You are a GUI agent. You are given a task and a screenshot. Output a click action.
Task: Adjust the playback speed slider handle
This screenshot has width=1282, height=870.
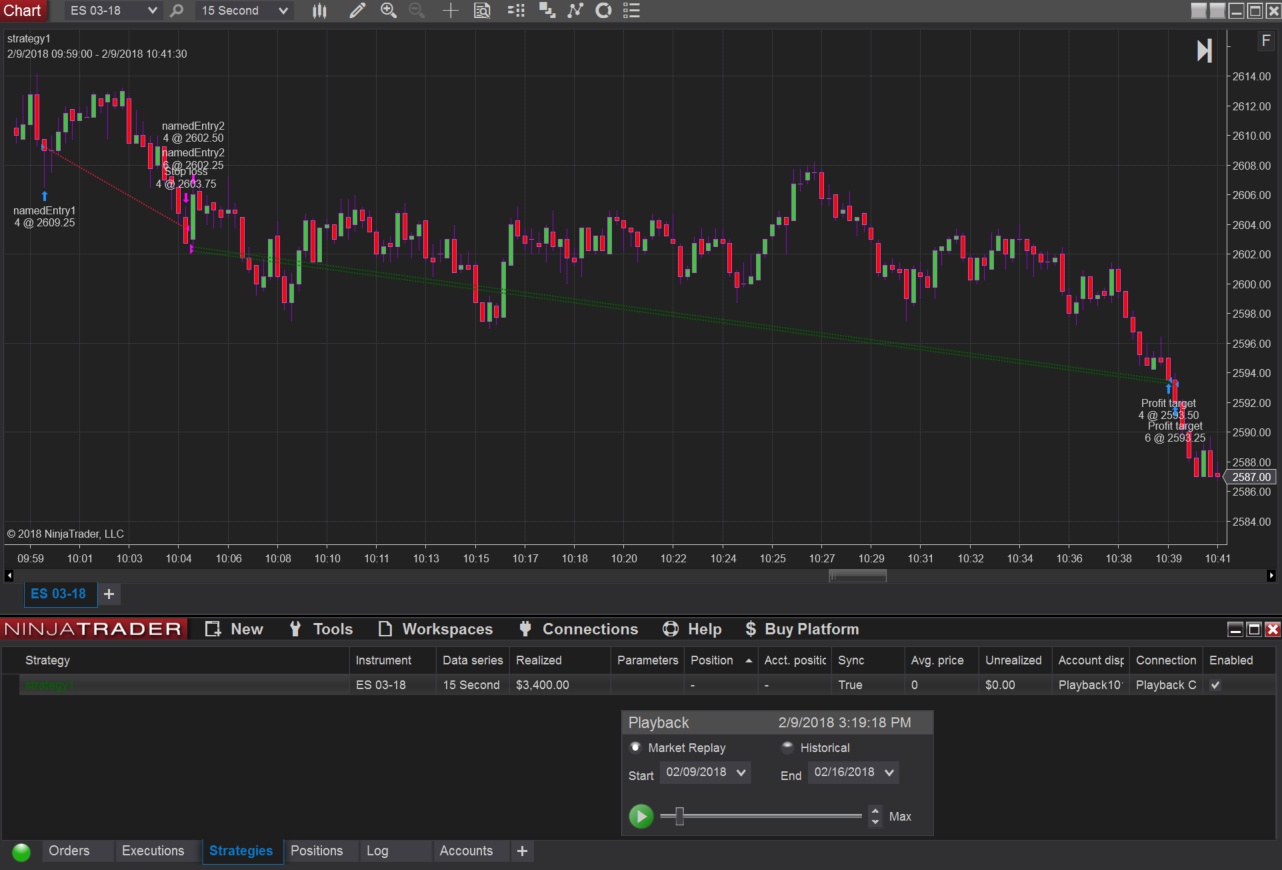coord(680,817)
